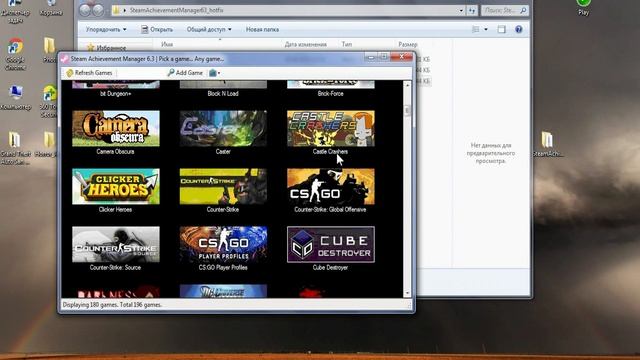Click Refresh Games in the toolbar
The image size is (640, 360).
[89, 73]
